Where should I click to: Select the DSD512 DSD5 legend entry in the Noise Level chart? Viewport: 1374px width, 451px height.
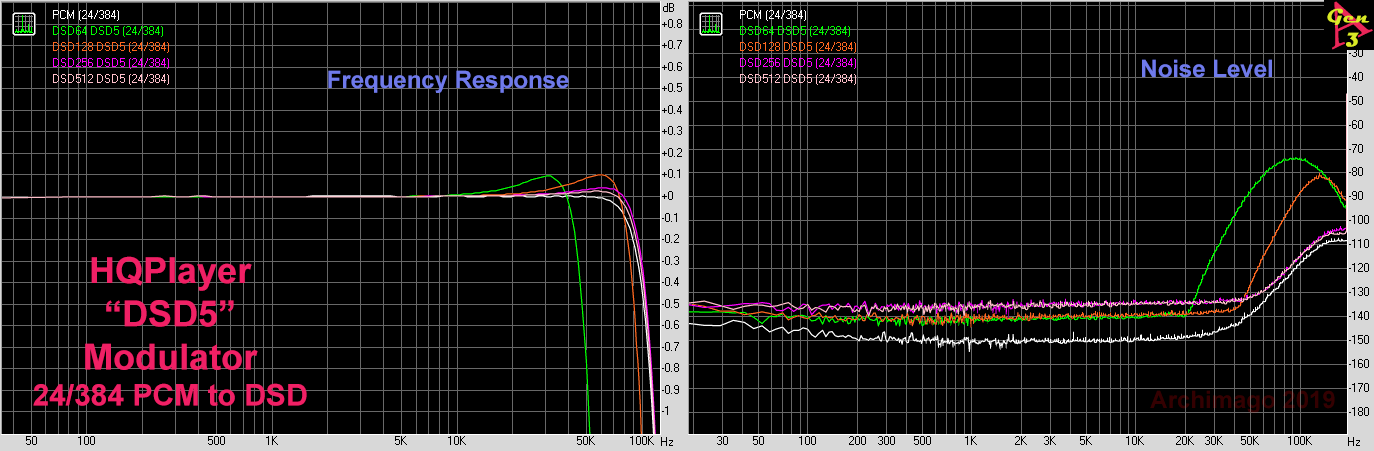coord(797,79)
